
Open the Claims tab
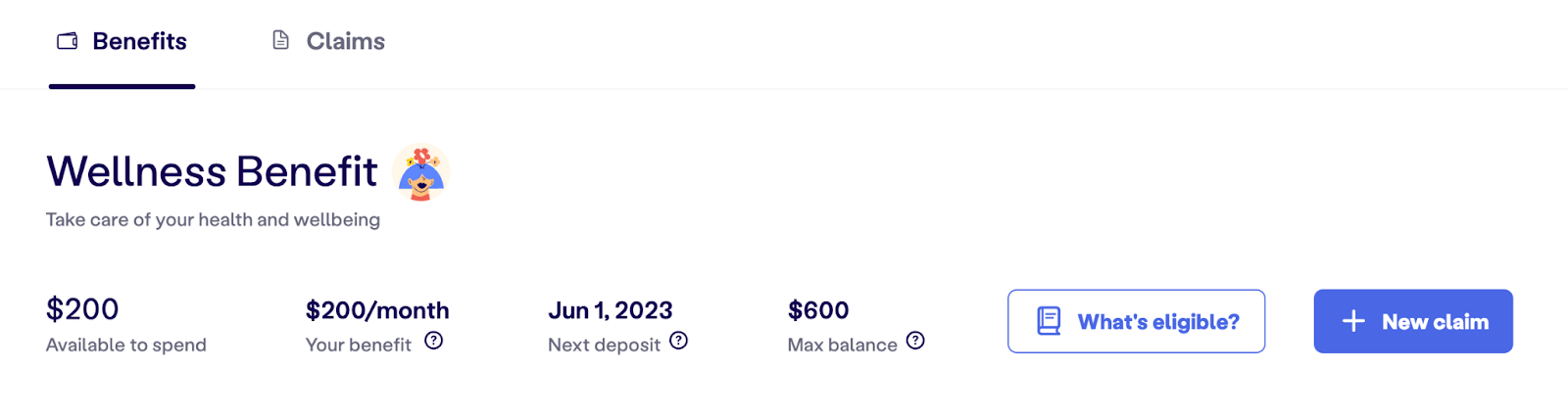point(328,41)
